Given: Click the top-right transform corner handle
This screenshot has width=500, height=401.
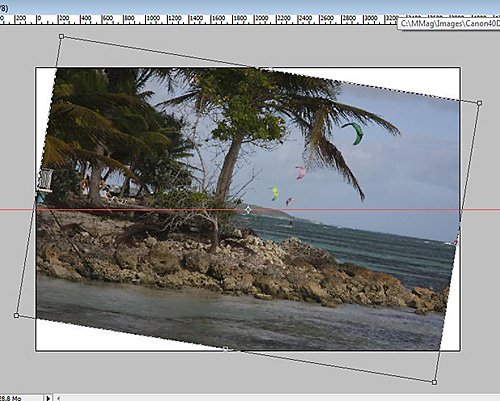Looking at the screenshot, I should point(480,103).
